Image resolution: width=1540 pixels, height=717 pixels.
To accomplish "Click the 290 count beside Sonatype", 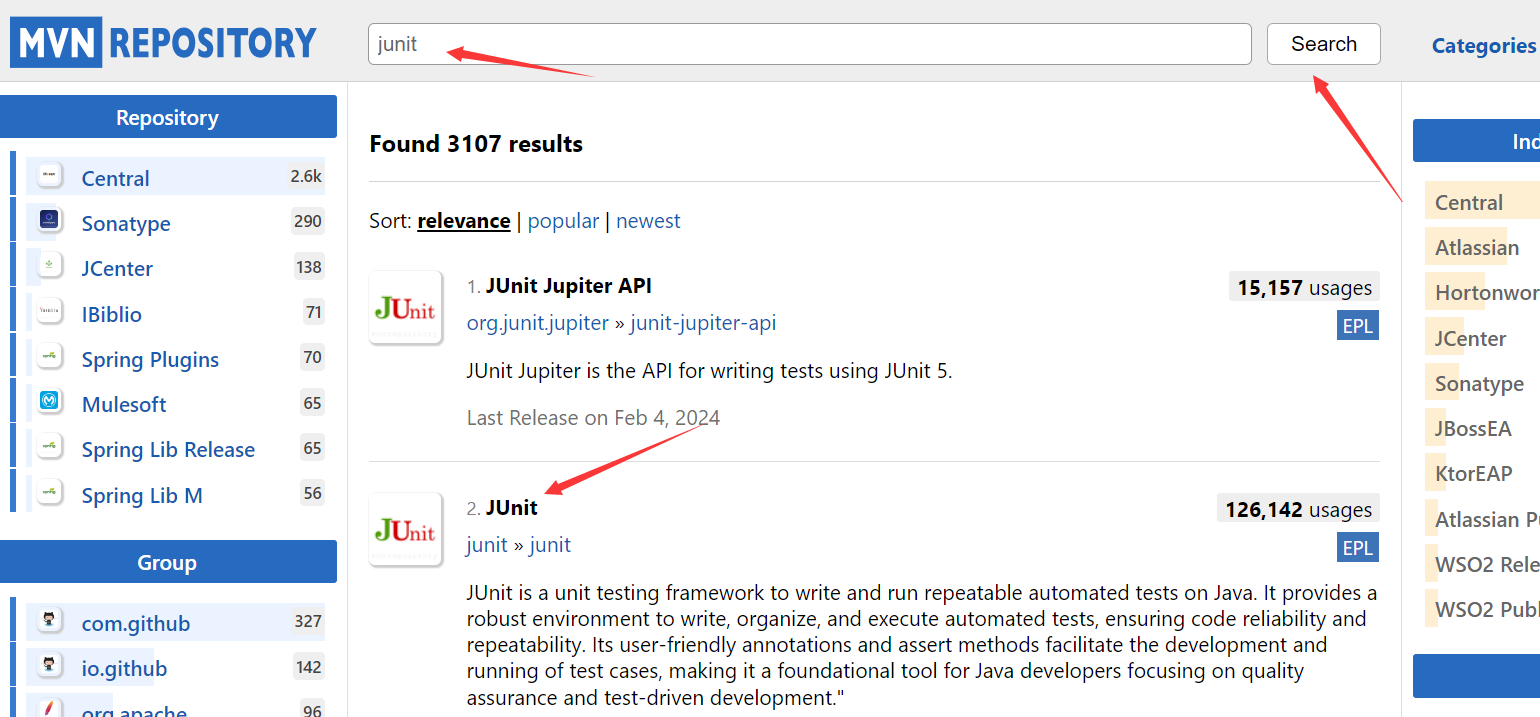I will click(x=308, y=221).
